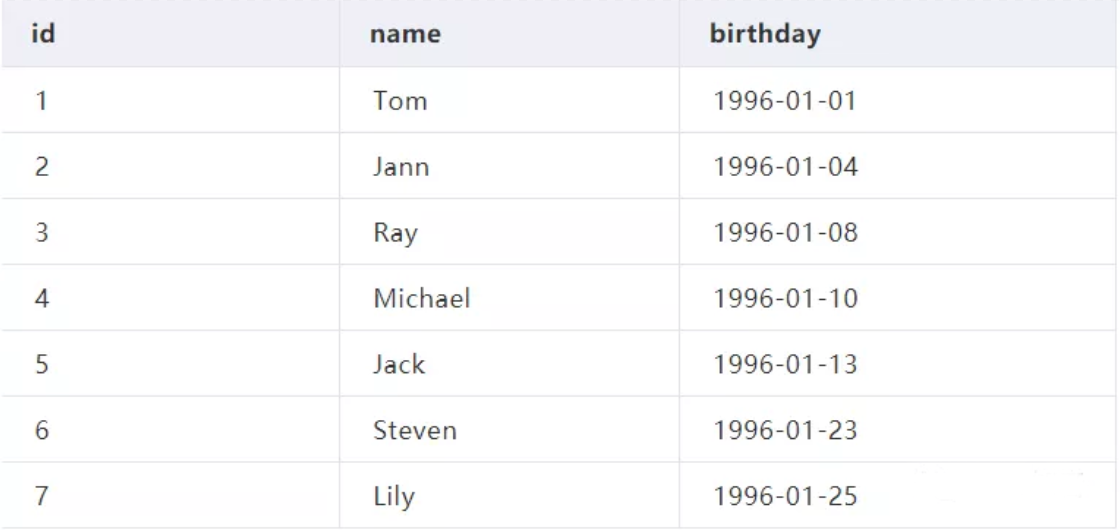Select the name cell Jann
1120x530 pixels.
pyautogui.click(x=401, y=167)
